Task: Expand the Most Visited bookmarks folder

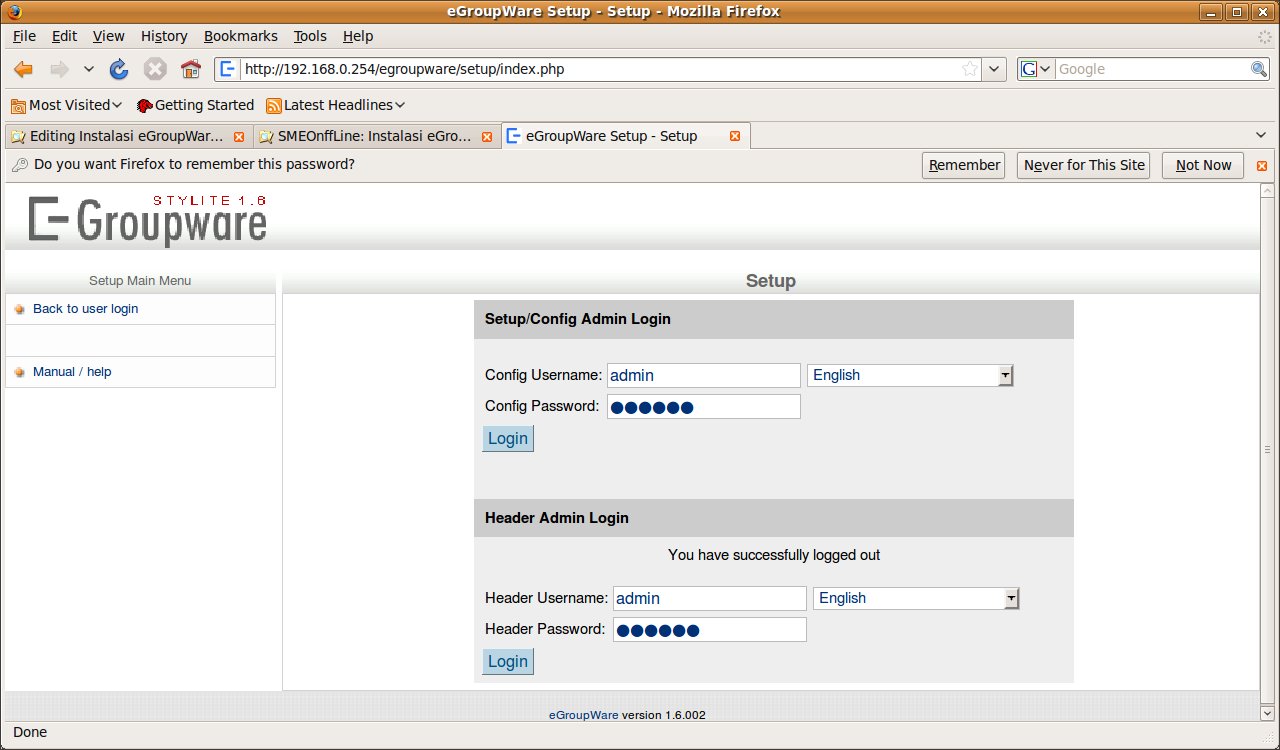Action: tap(66, 105)
